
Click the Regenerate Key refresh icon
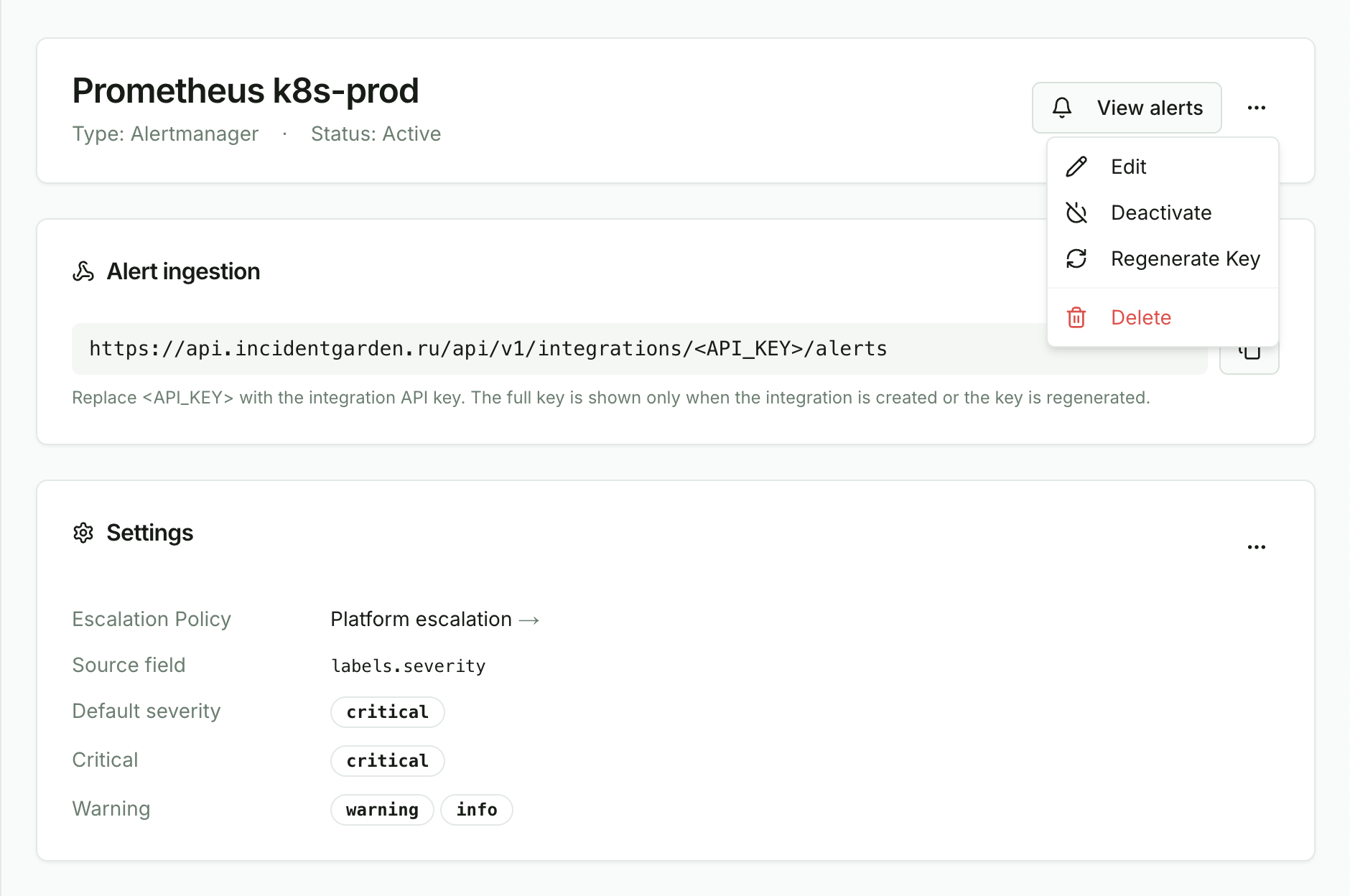click(1076, 258)
